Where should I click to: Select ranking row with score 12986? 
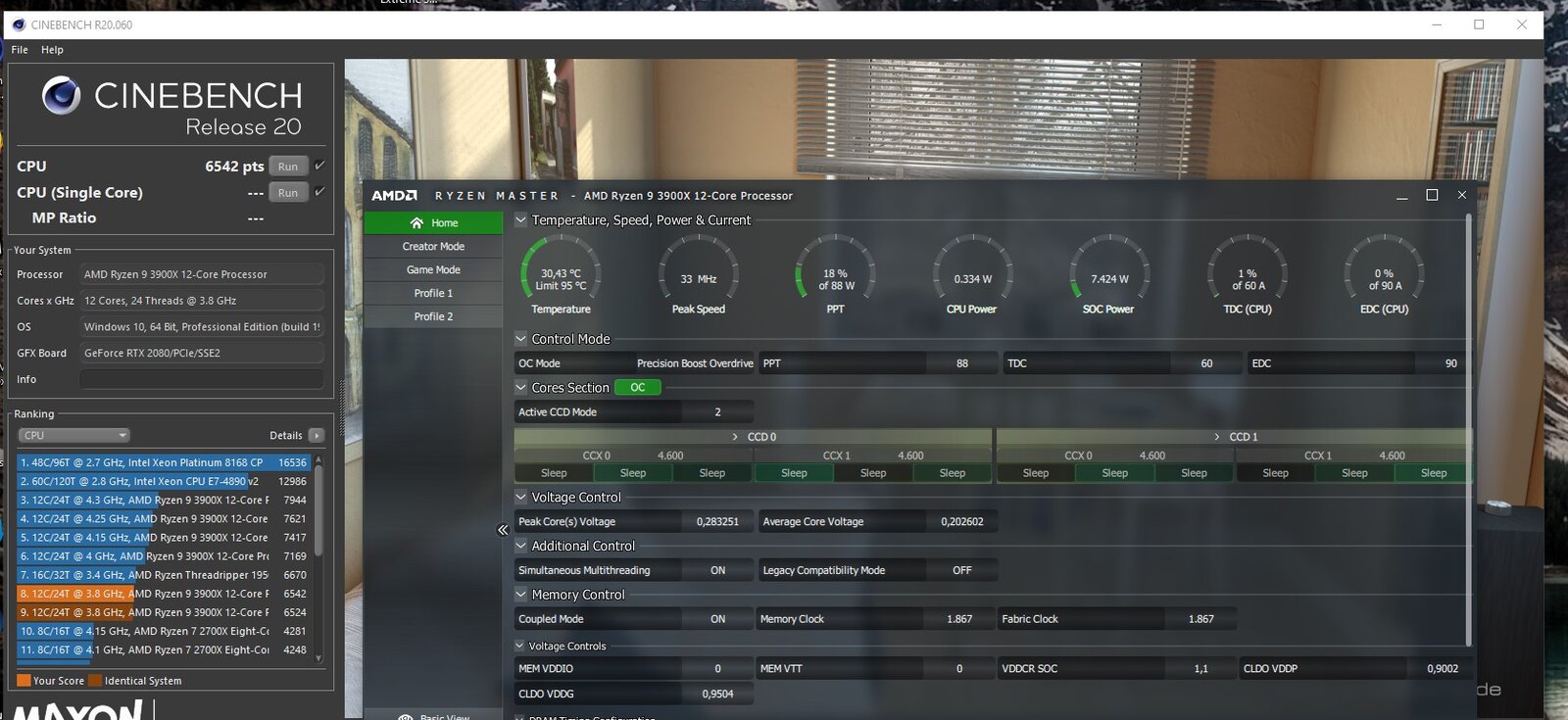[x=163, y=481]
